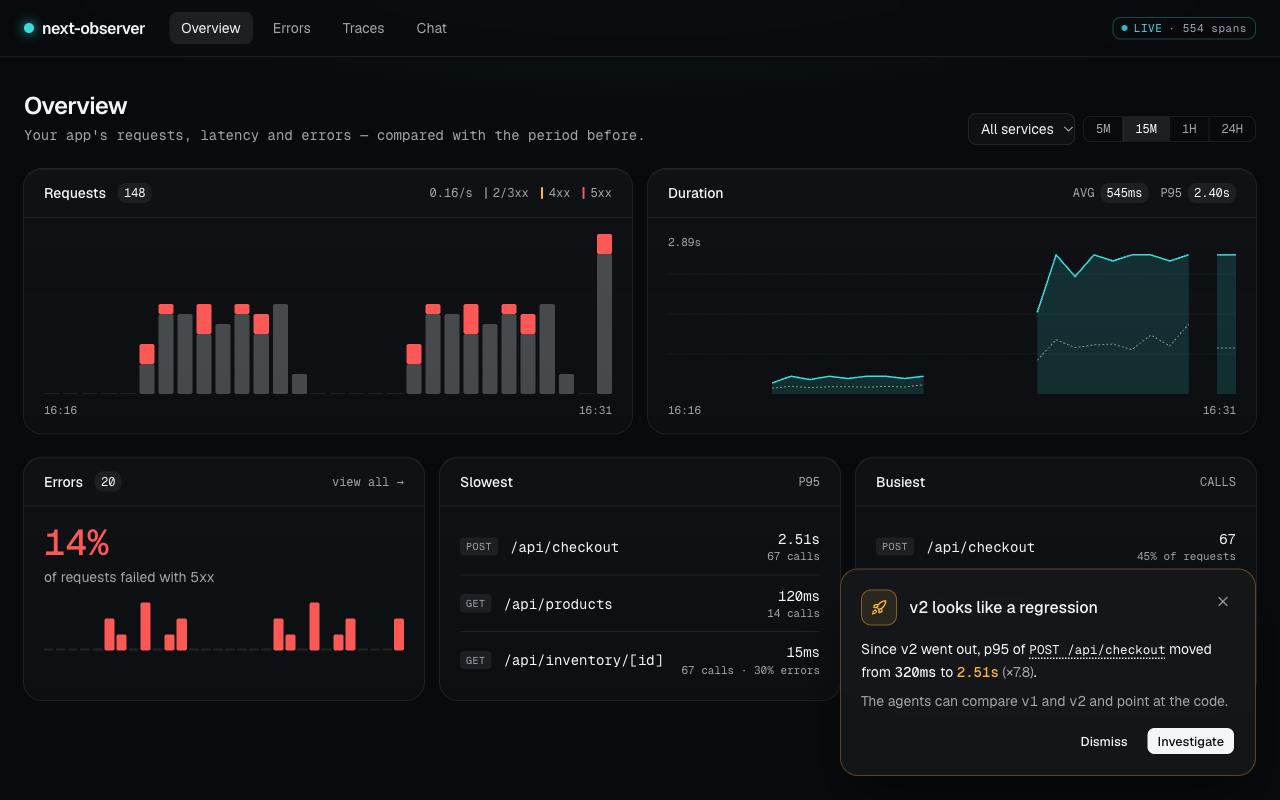Click the 67 calls count in Busiest panel
The width and height of the screenshot is (1280, 800).
tap(1227, 539)
